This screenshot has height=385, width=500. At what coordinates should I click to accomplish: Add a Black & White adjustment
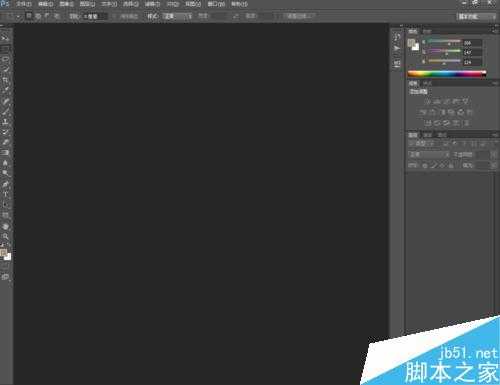[442, 112]
